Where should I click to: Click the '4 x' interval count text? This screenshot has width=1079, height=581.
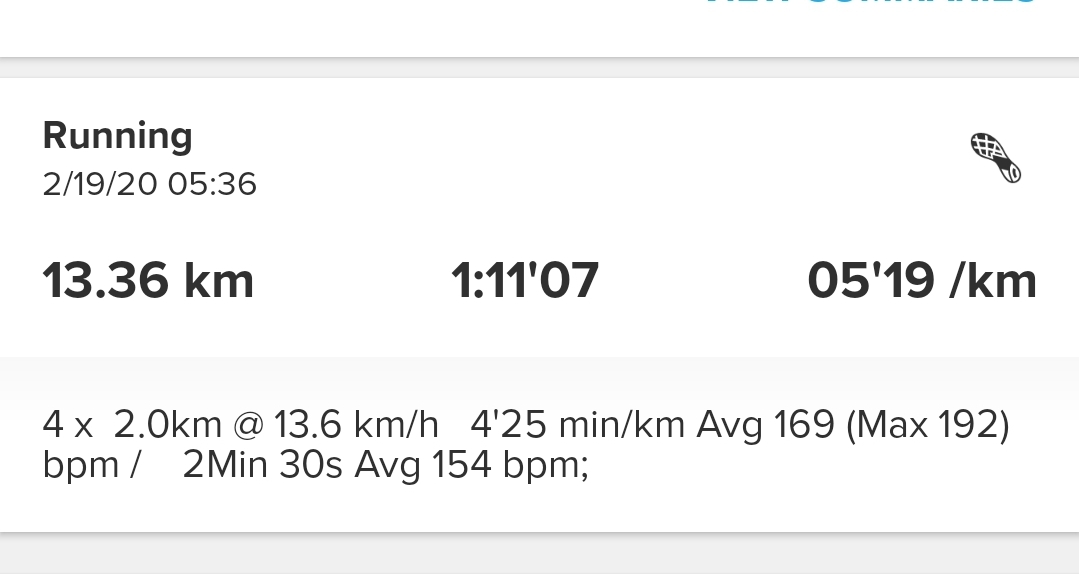click(x=67, y=425)
